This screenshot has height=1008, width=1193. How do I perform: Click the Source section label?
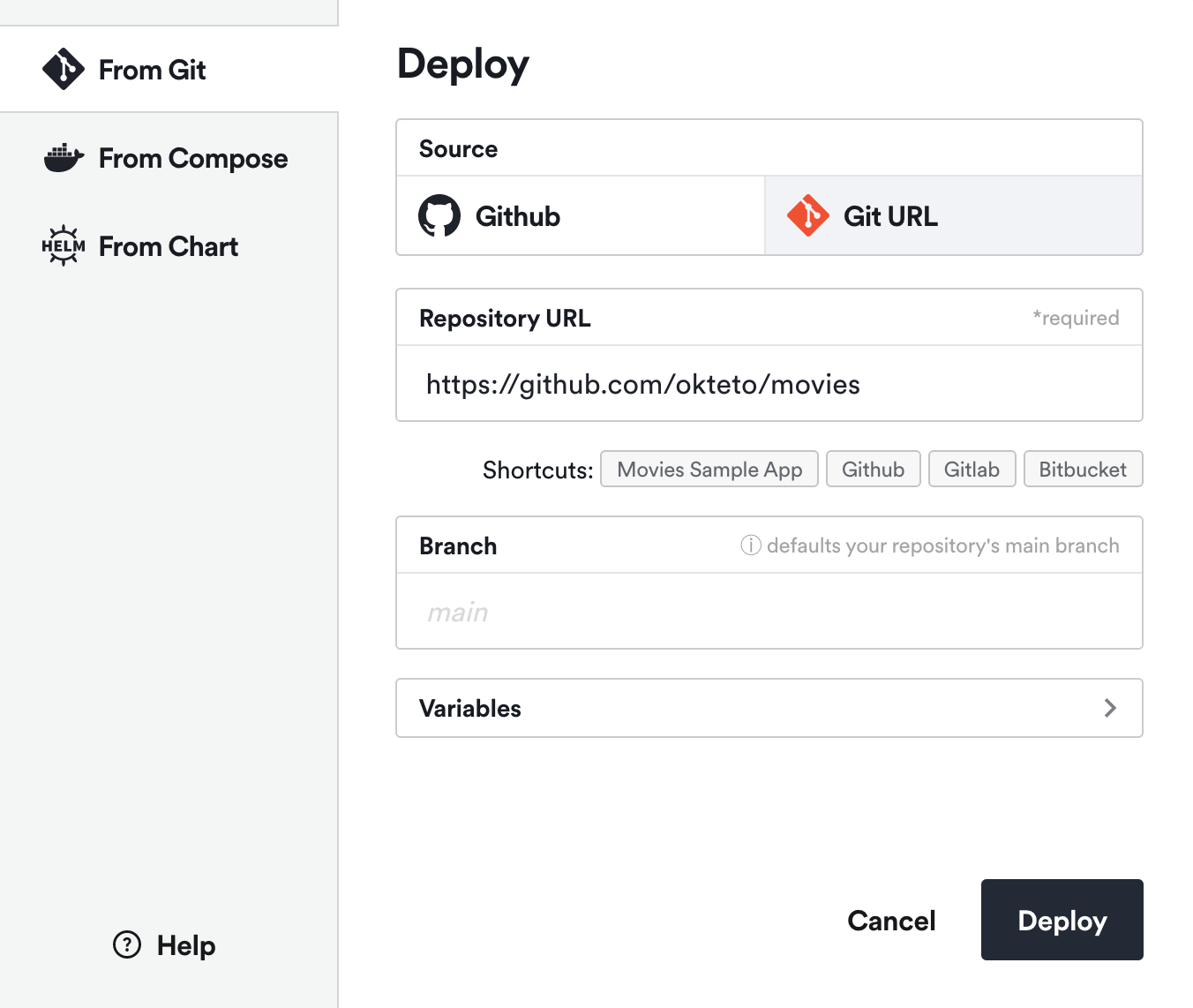[458, 148]
